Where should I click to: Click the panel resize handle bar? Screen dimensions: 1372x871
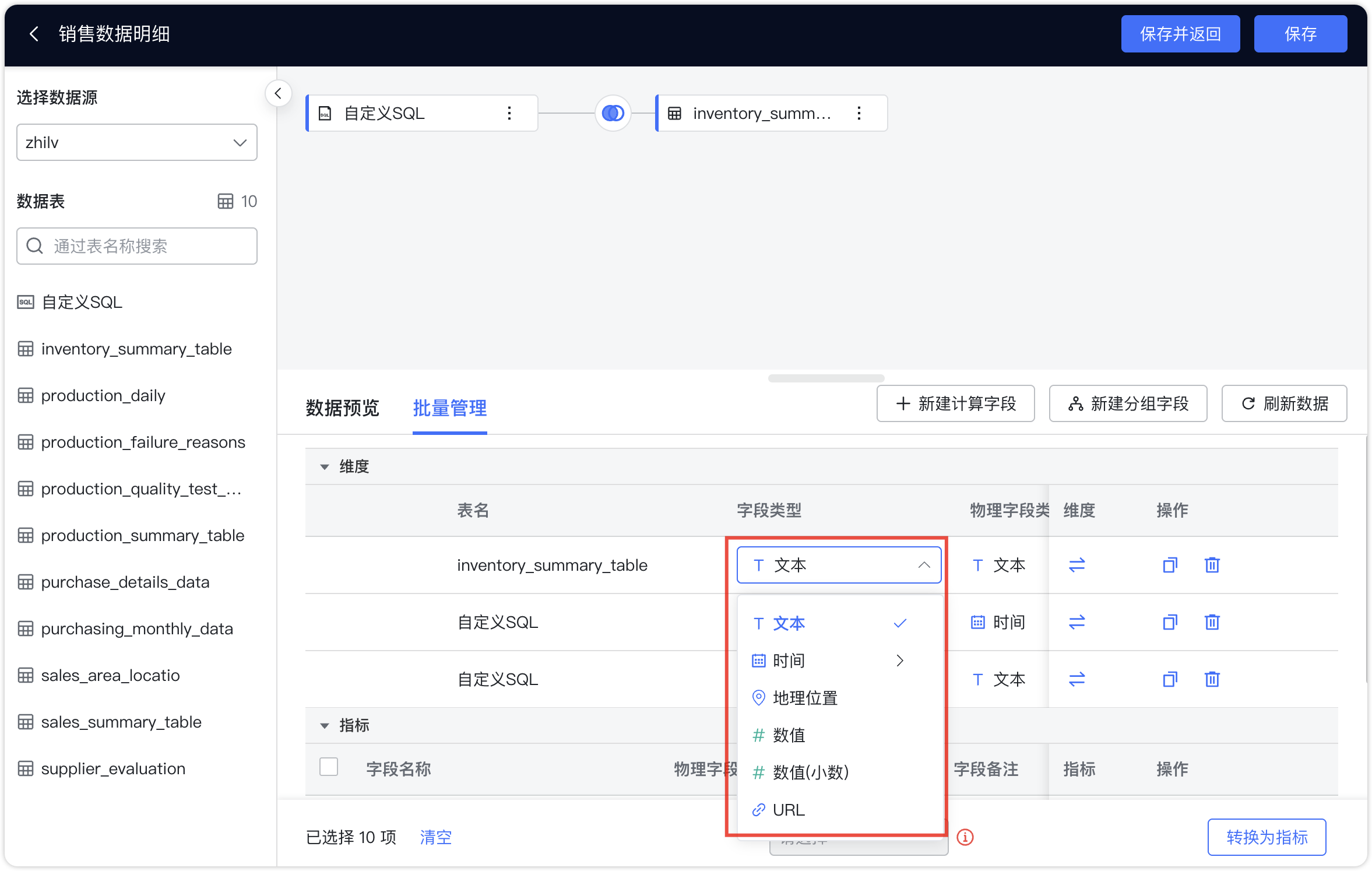click(826, 378)
